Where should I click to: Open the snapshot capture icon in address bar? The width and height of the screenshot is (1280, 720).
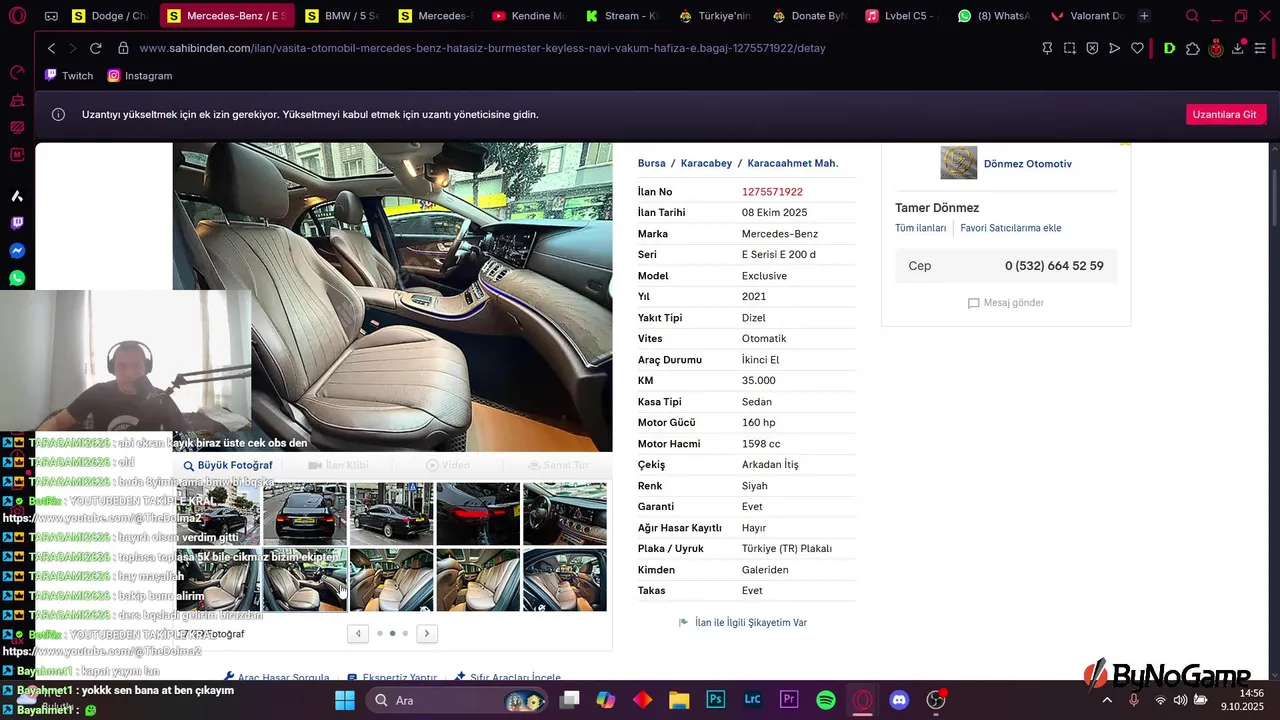[x=1070, y=48]
